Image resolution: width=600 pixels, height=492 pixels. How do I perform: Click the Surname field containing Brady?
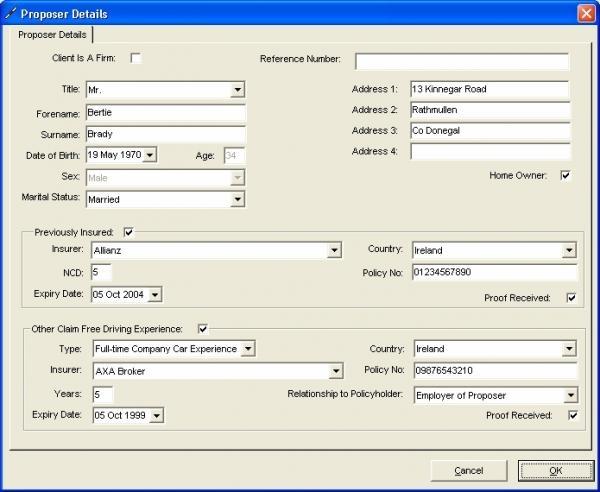[165, 134]
